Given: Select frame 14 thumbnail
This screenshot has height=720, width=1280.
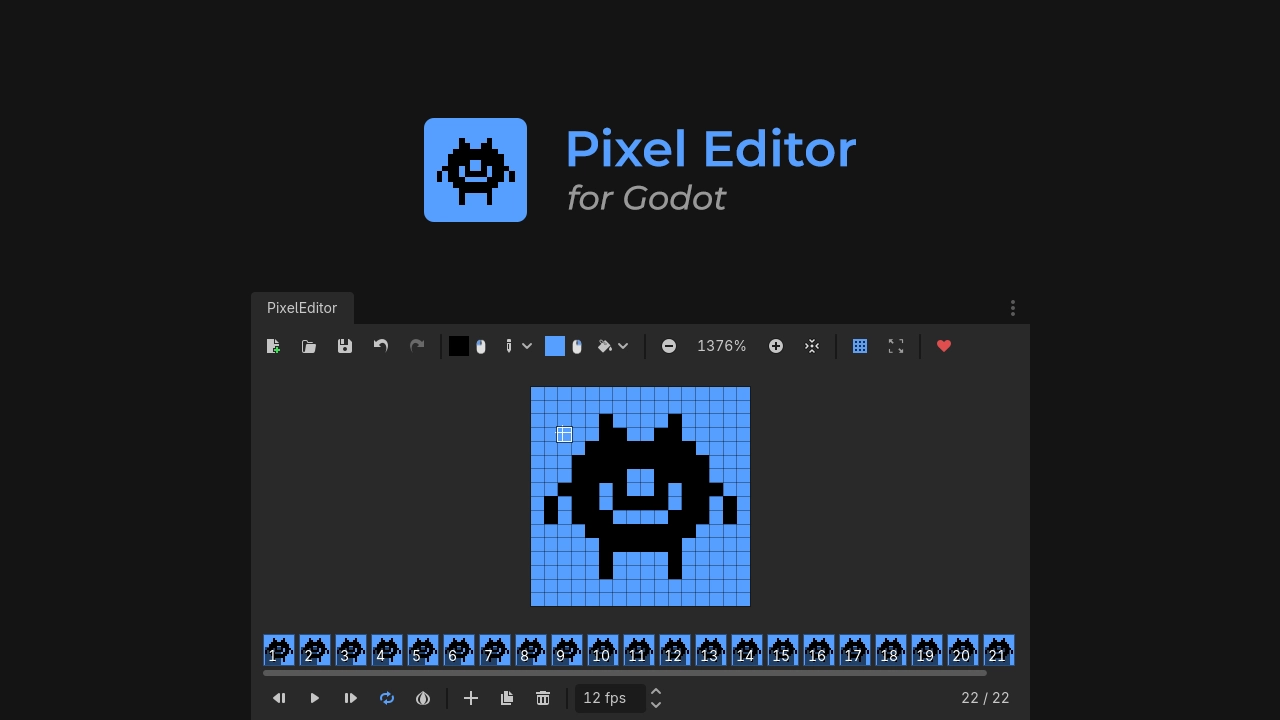Looking at the screenshot, I should pos(747,650).
